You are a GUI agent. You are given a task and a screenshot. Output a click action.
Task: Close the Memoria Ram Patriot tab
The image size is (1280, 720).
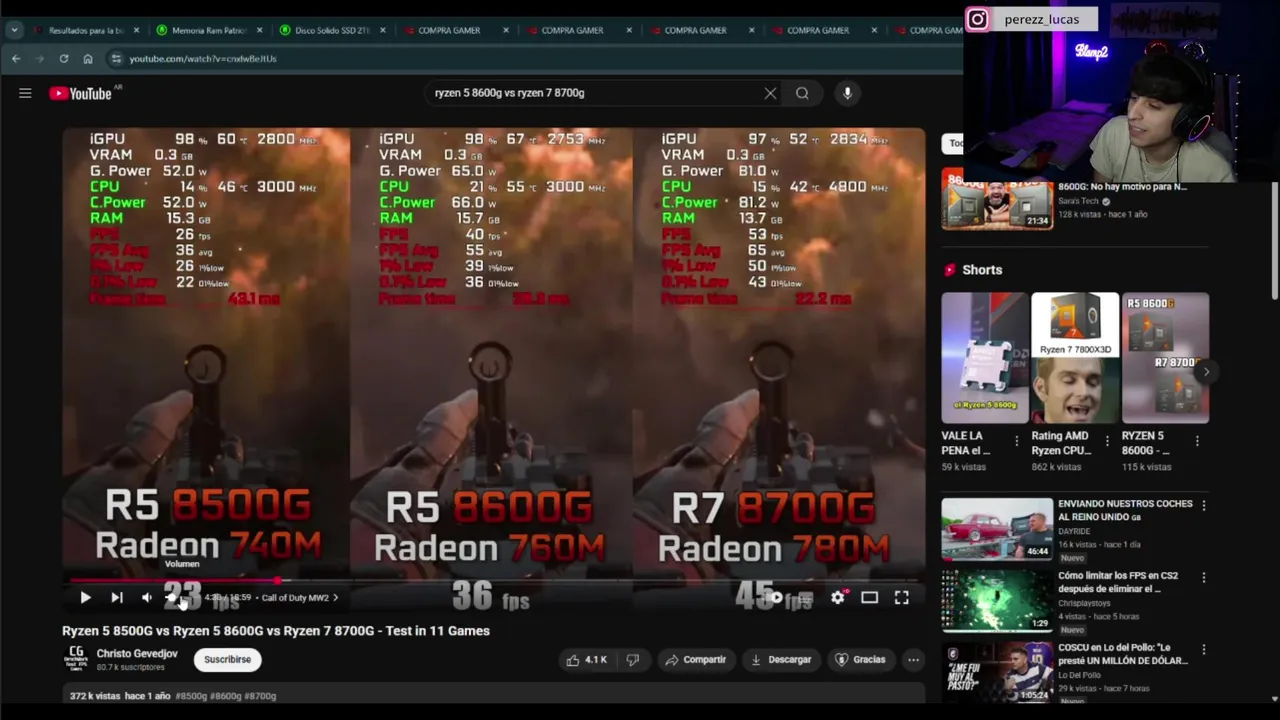pos(259,30)
